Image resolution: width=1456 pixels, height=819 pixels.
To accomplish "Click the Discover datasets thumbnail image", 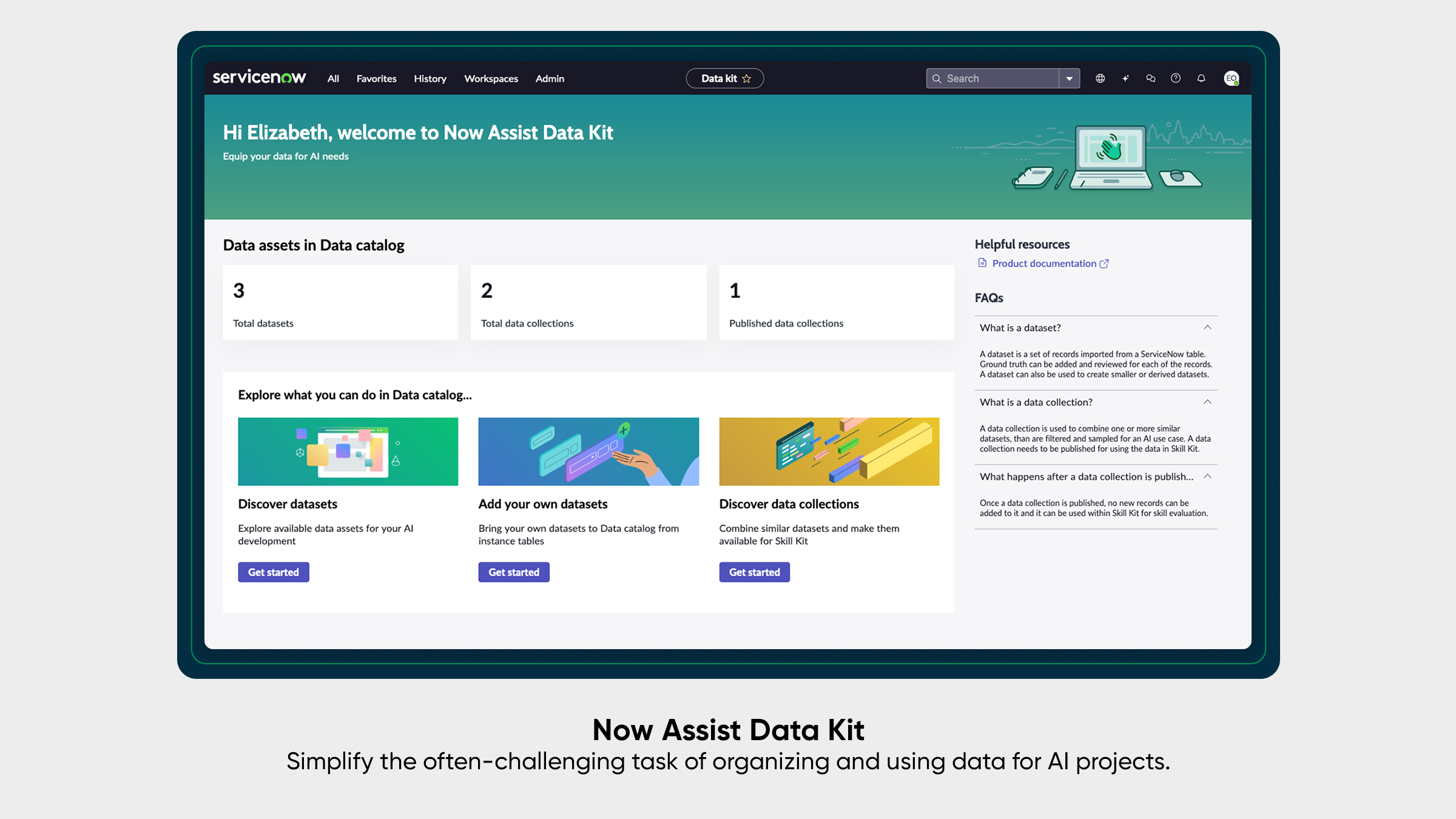I will 348,451.
